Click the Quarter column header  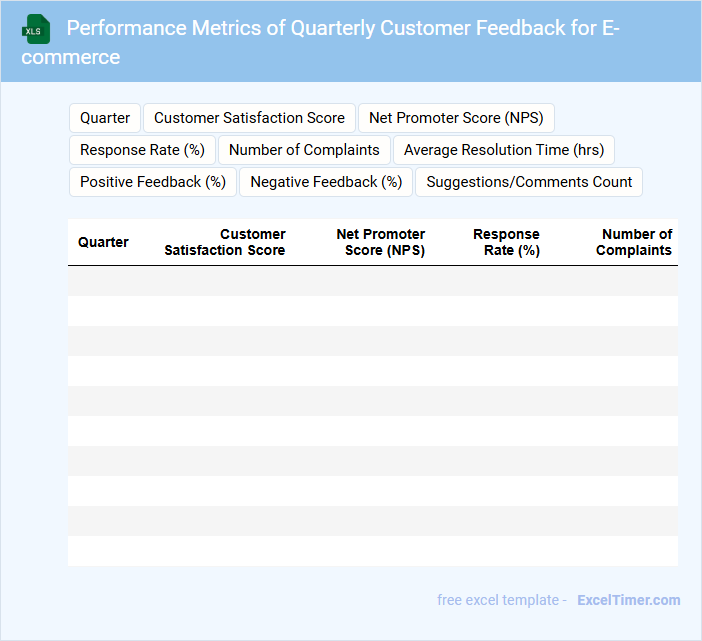click(x=103, y=242)
